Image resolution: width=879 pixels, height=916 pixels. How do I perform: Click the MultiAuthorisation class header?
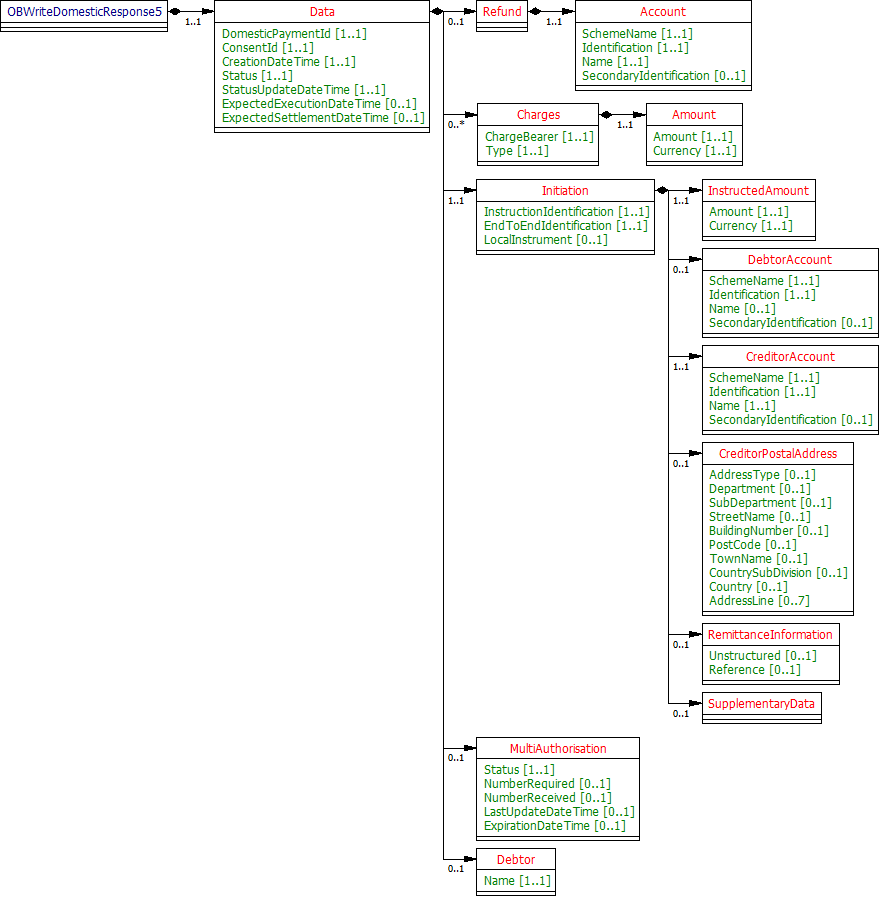(557, 748)
